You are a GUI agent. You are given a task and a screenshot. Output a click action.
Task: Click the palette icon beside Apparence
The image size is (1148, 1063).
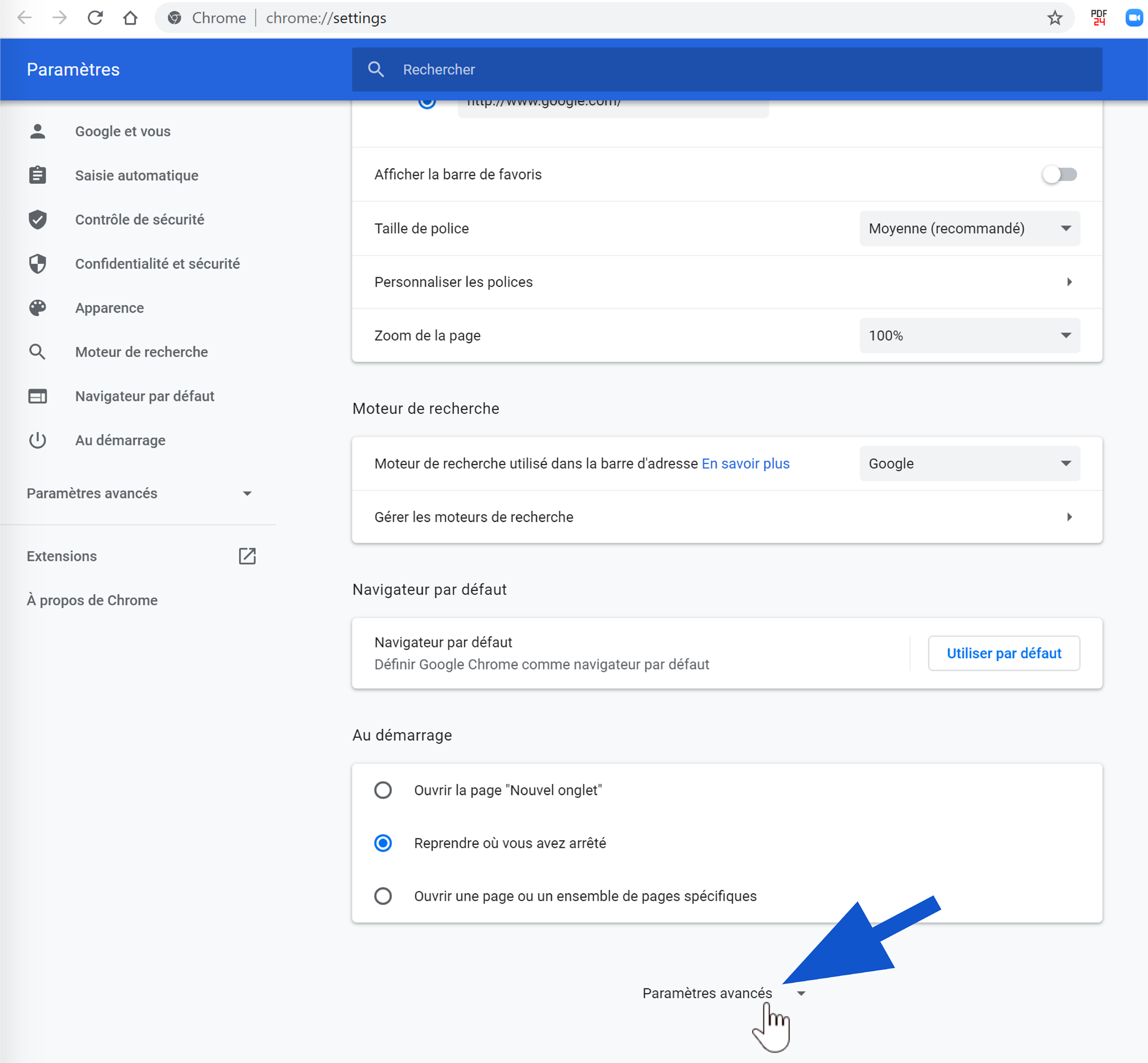click(x=38, y=308)
